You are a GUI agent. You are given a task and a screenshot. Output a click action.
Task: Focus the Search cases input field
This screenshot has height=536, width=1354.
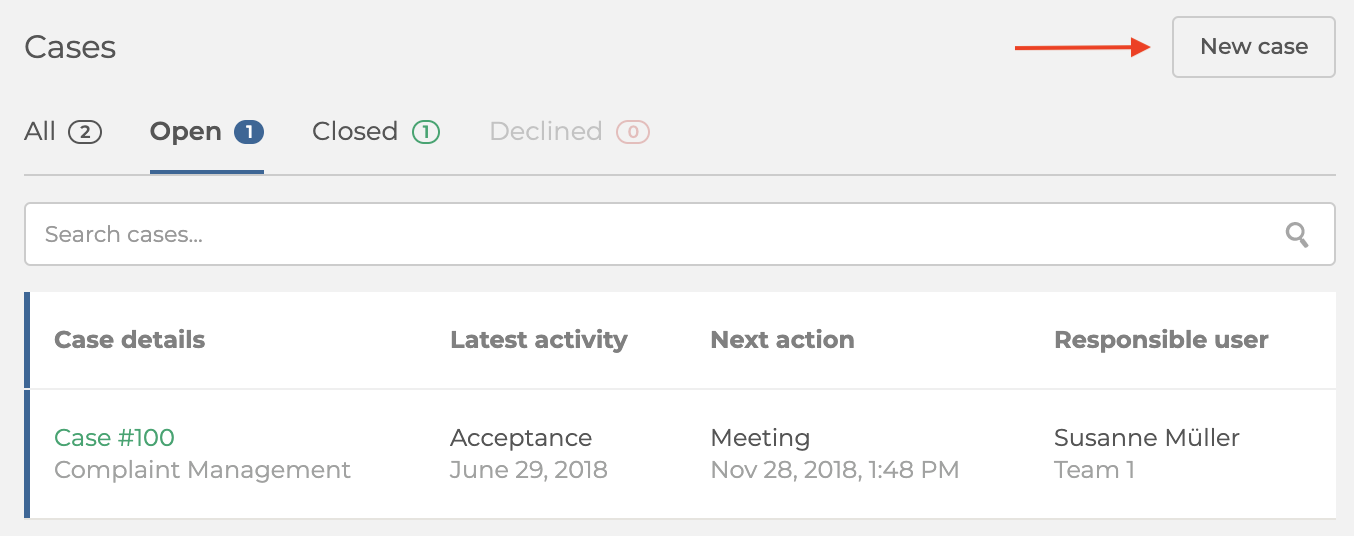[680, 235]
